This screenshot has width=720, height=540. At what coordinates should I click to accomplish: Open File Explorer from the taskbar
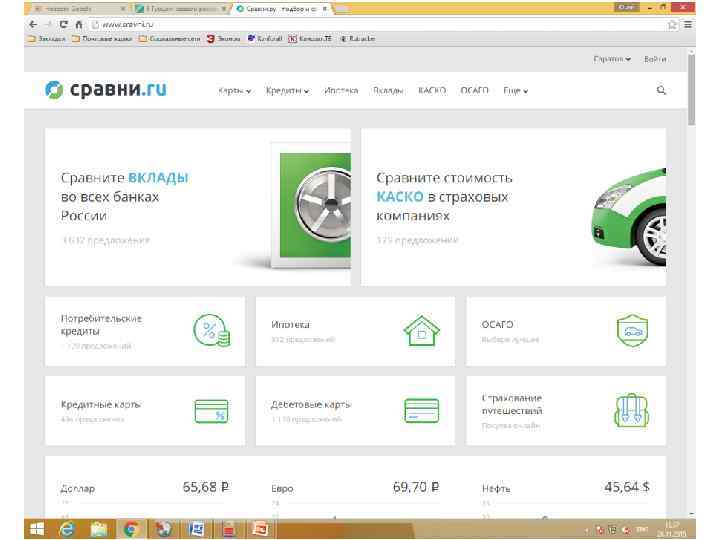pos(99,529)
